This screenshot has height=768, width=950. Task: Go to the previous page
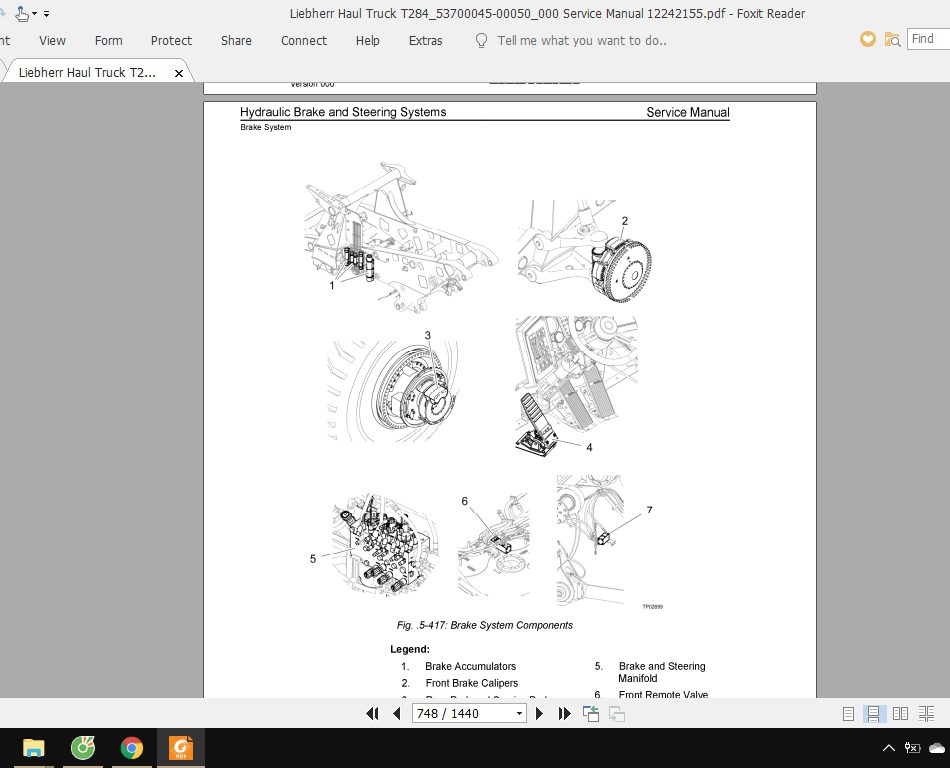(396, 713)
